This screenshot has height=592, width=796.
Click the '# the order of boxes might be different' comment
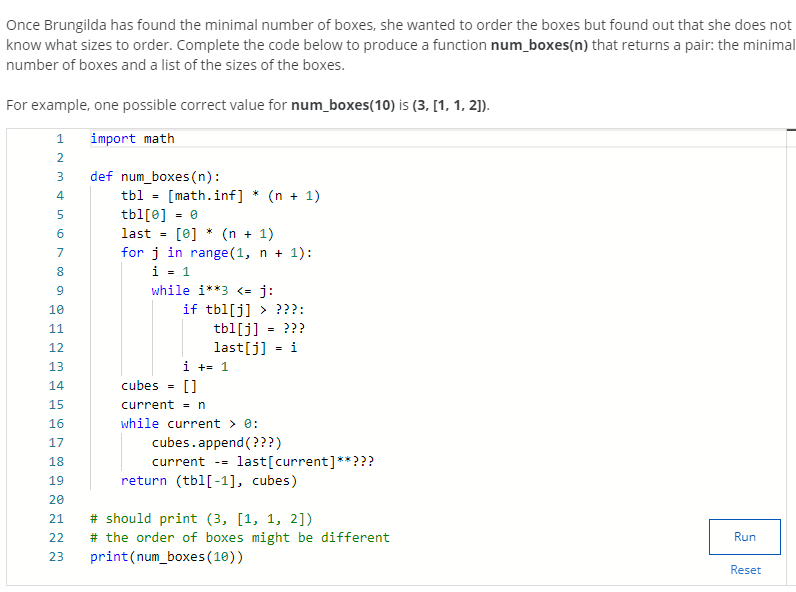click(x=240, y=538)
